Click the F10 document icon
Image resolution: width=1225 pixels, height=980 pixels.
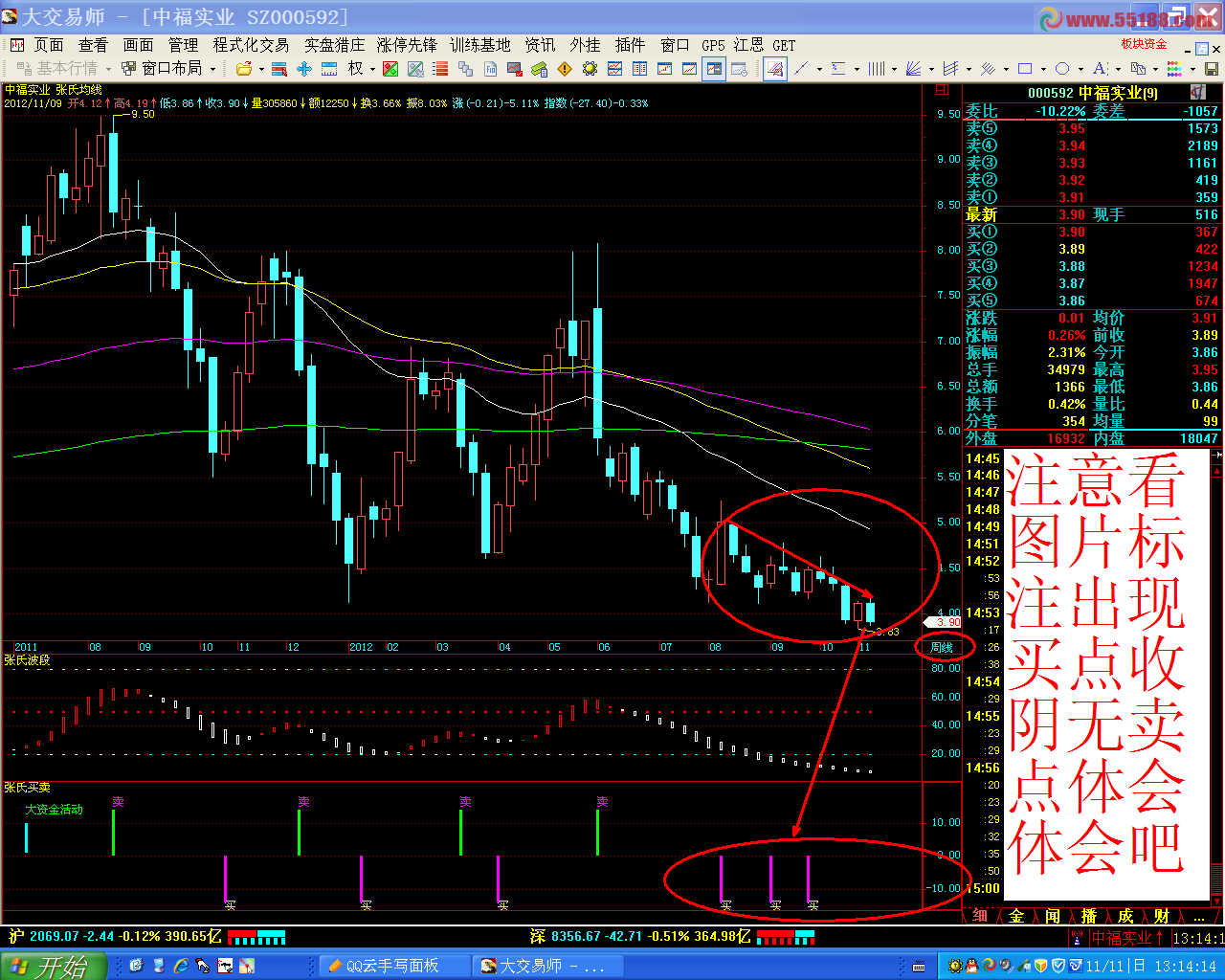[x=490, y=69]
